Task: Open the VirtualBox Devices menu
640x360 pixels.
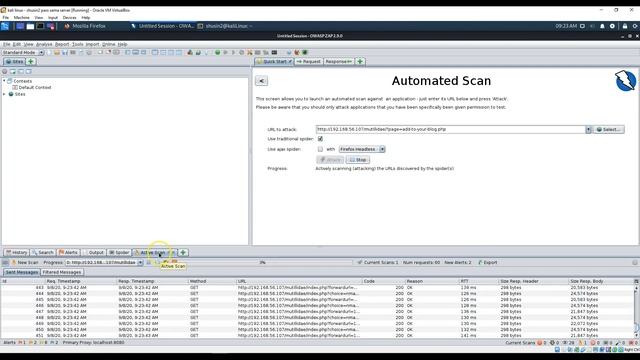Action: click(x=69, y=18)
